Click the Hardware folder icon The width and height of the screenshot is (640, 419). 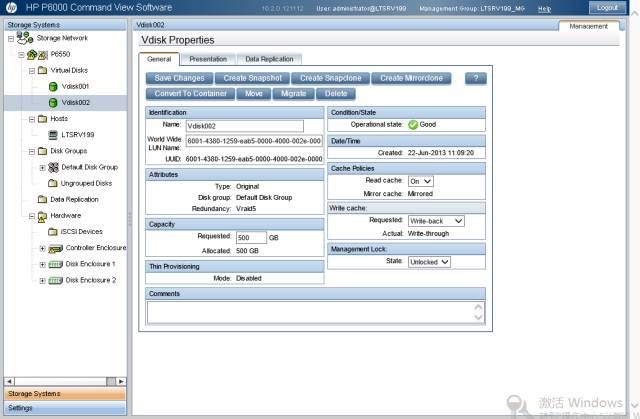click(x=42, y=216)
